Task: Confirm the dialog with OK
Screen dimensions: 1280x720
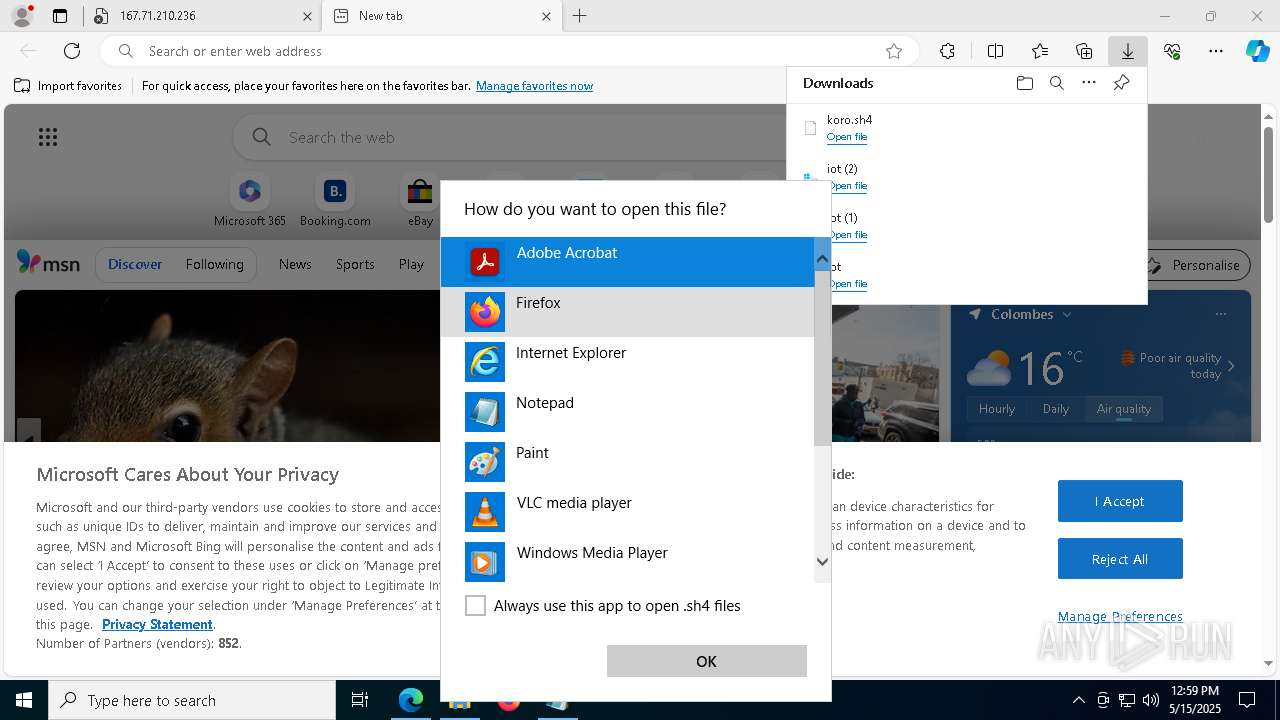Action: click(706, 661)
